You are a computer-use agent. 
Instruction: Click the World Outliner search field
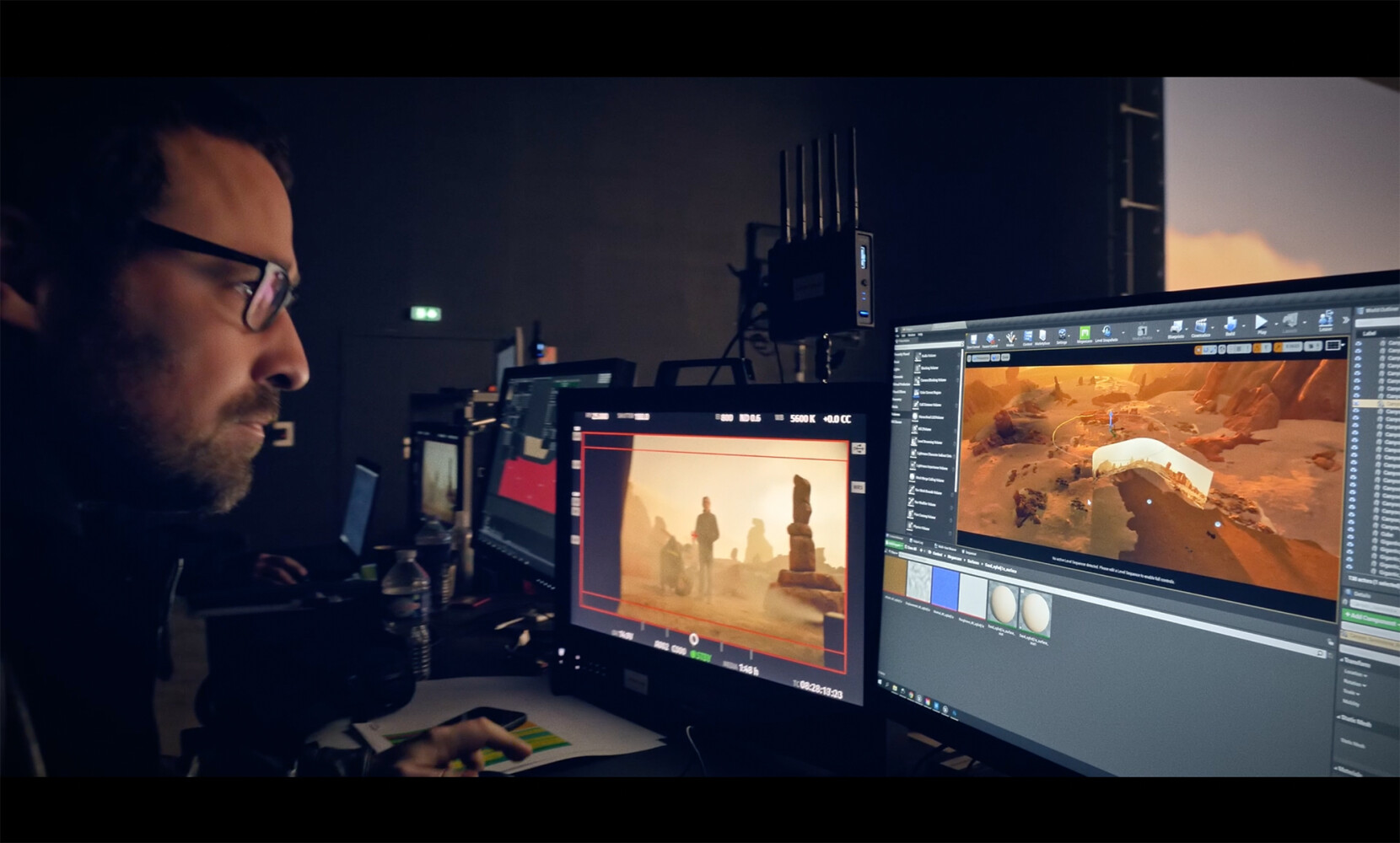(x=1378, y=322)
